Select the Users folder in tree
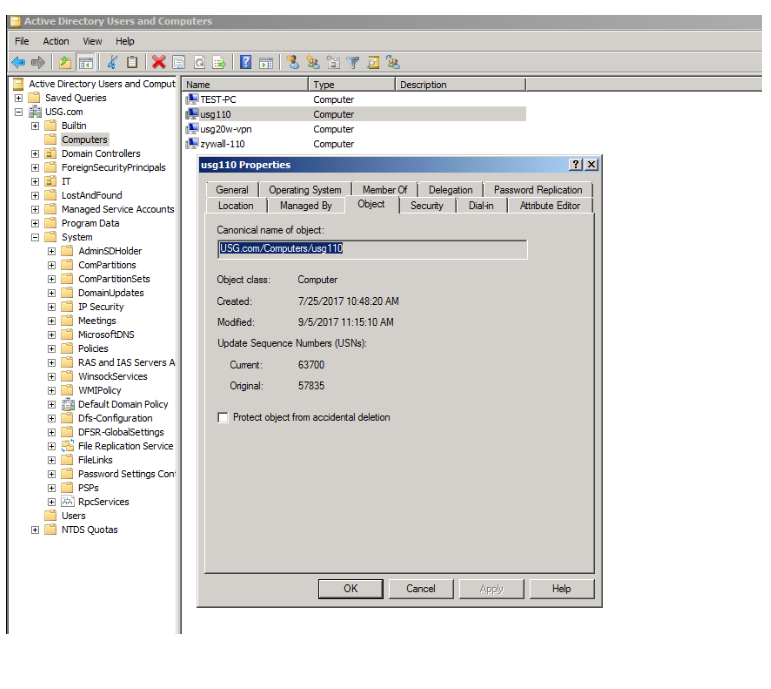Image resolution: width=771 pixels, height=689 pixels. click(73, 516)
